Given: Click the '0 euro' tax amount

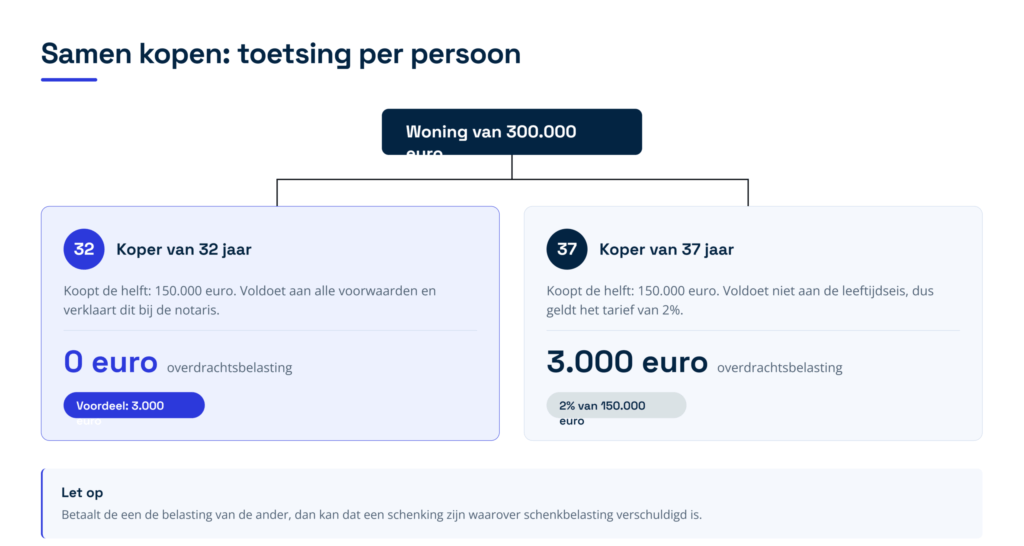Looking at the screenshot, I should point(110,362).
